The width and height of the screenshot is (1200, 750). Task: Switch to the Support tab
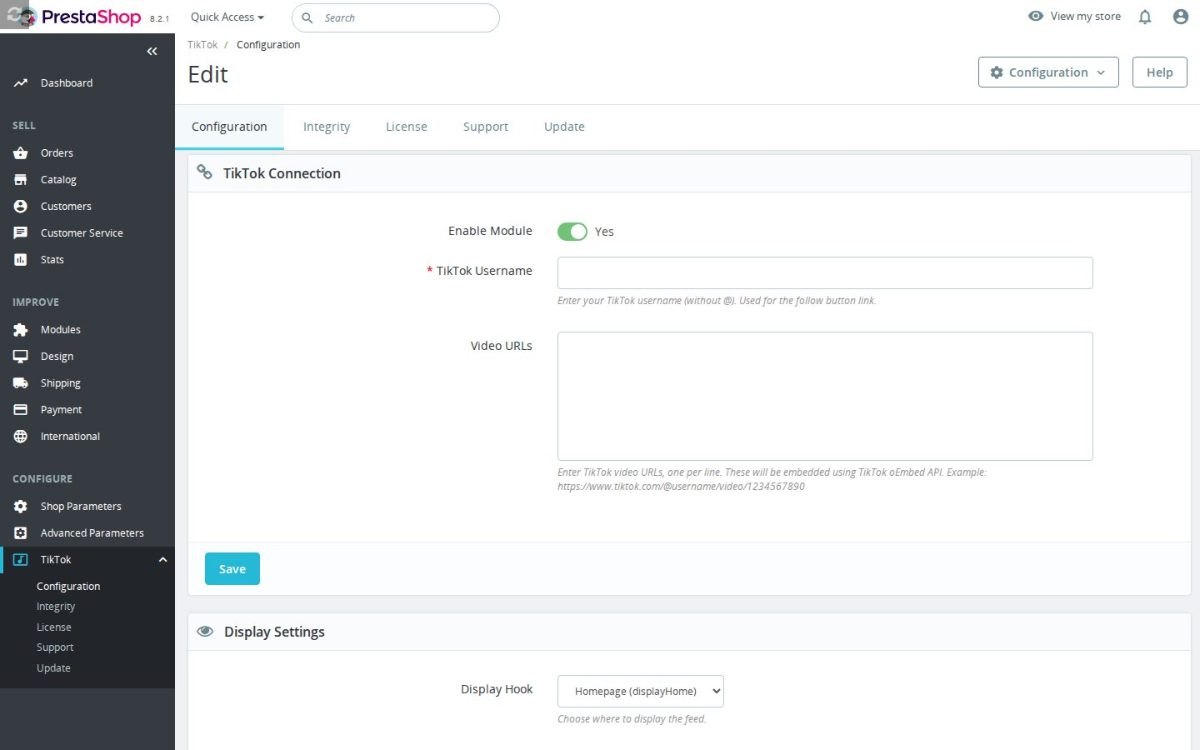click(x=486, y=127)
